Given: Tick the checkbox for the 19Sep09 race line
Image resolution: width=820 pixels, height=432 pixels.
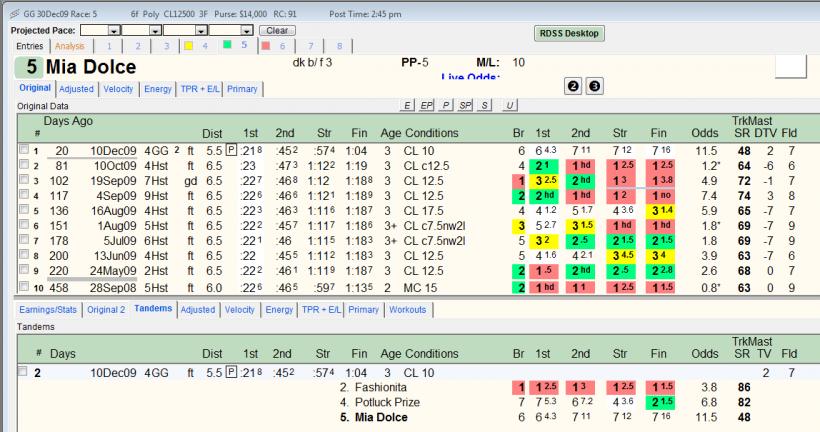Looking at the screenshot, I should tap(24, 179).
